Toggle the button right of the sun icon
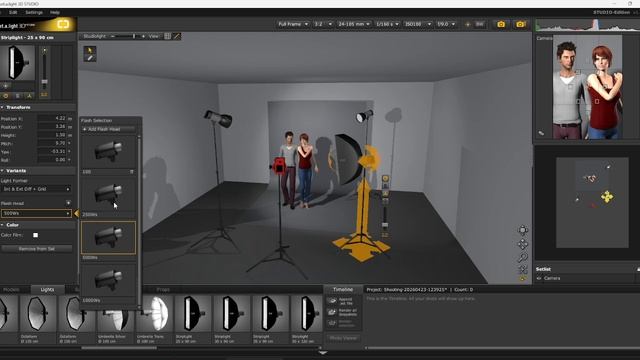This screenshot has width=640, height=360. click(480, 24)
